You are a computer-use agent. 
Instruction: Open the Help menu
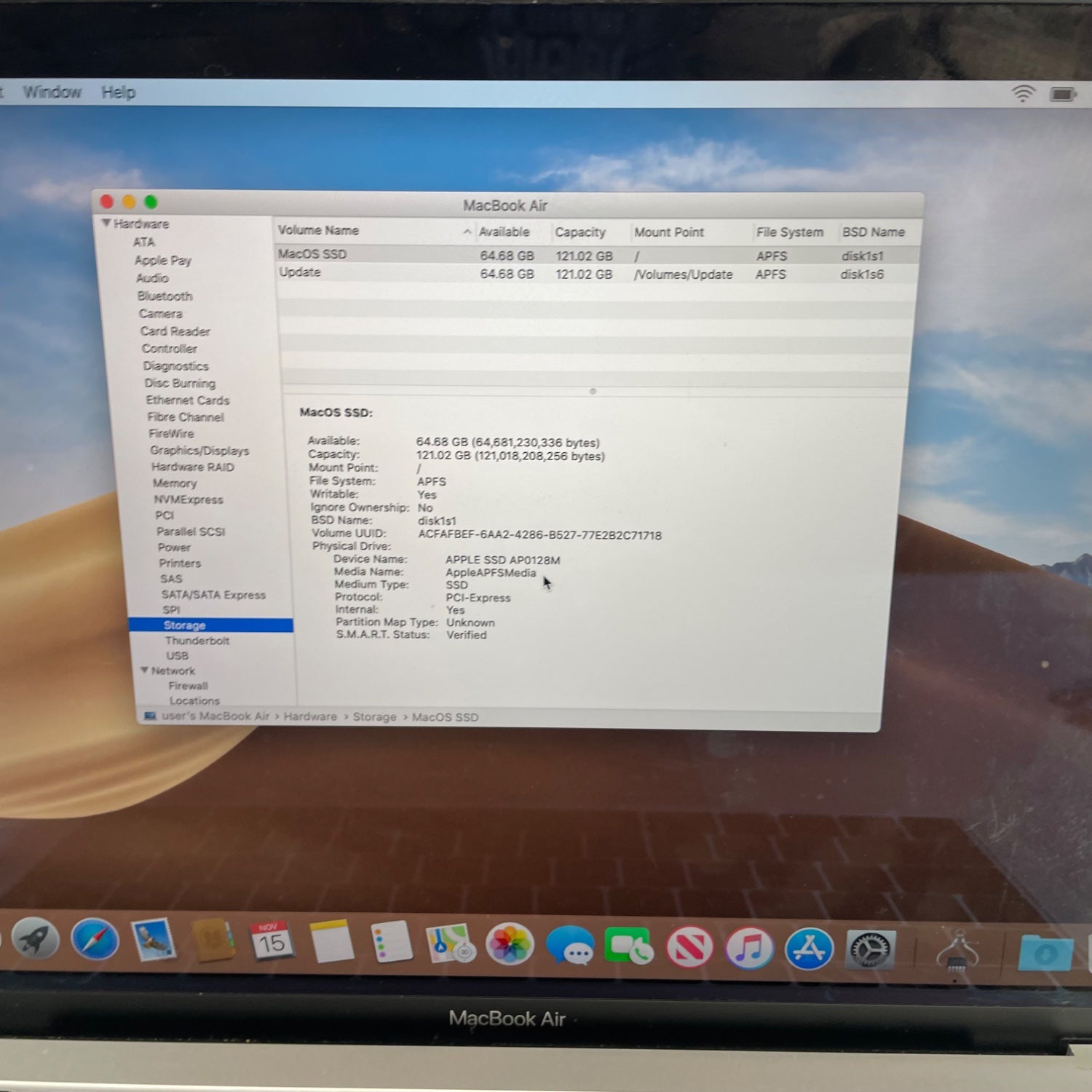(118, 92)
